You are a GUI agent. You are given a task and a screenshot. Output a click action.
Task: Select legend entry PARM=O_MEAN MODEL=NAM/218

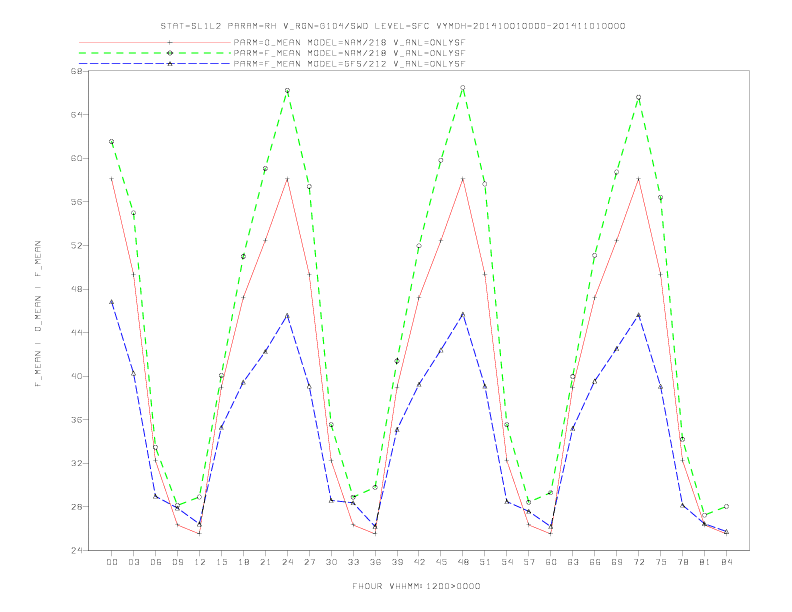349,42
